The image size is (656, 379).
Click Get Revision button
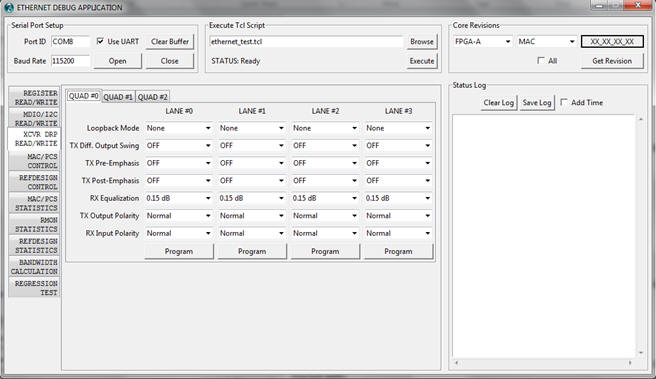tap(612, 61)
